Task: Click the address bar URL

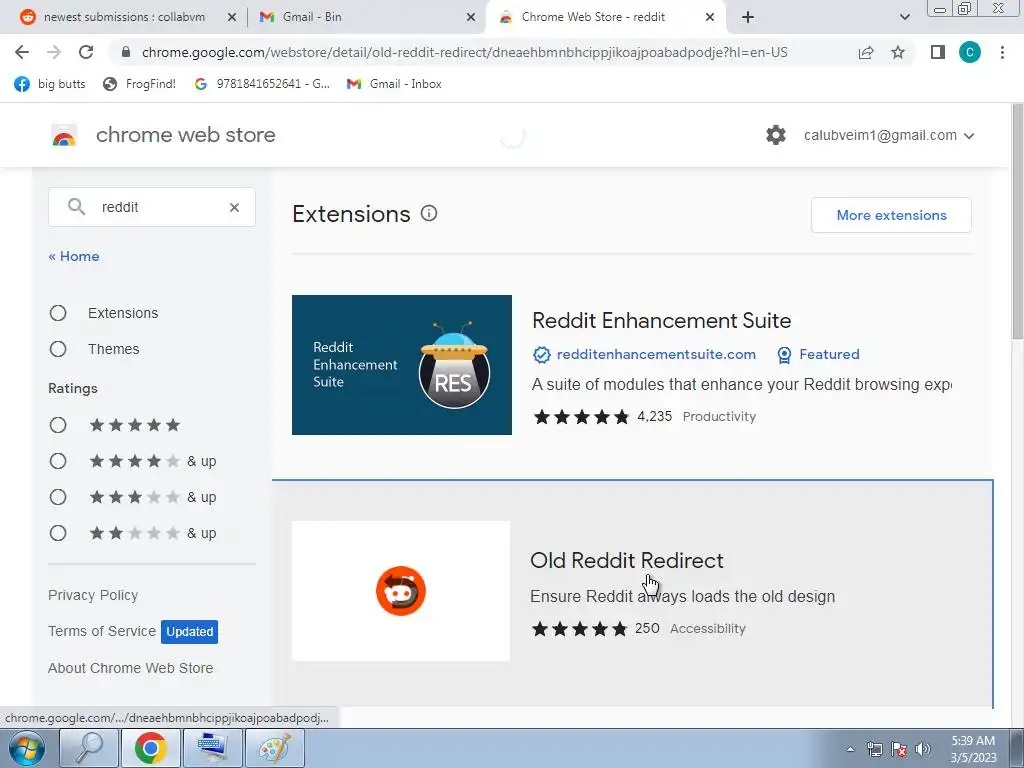Action: point(464,52)
